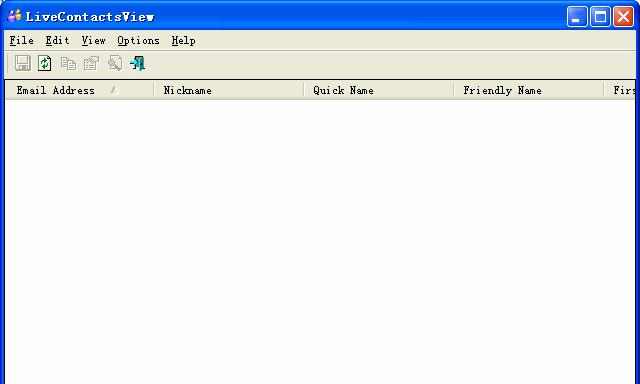The height and width of the screenshot is (384, 640).
Task: Click the Copy Selected Items toolbar icon
Action: [68, 63]
